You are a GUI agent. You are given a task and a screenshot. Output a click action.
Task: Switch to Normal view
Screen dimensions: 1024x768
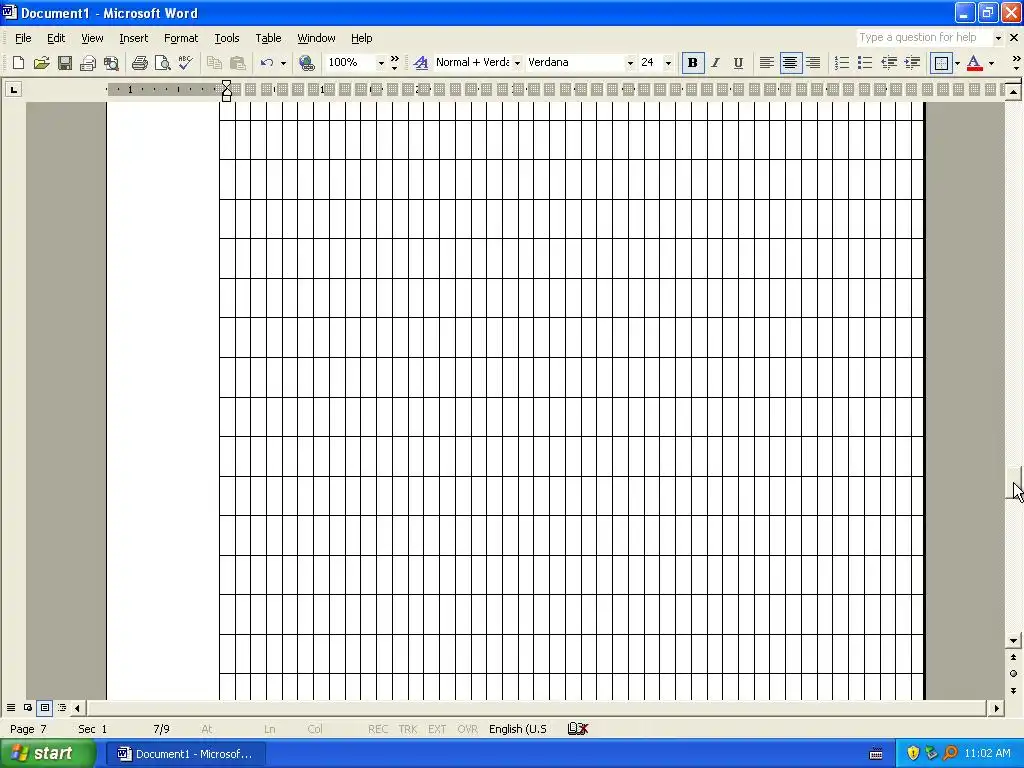(x=10, y=707)
